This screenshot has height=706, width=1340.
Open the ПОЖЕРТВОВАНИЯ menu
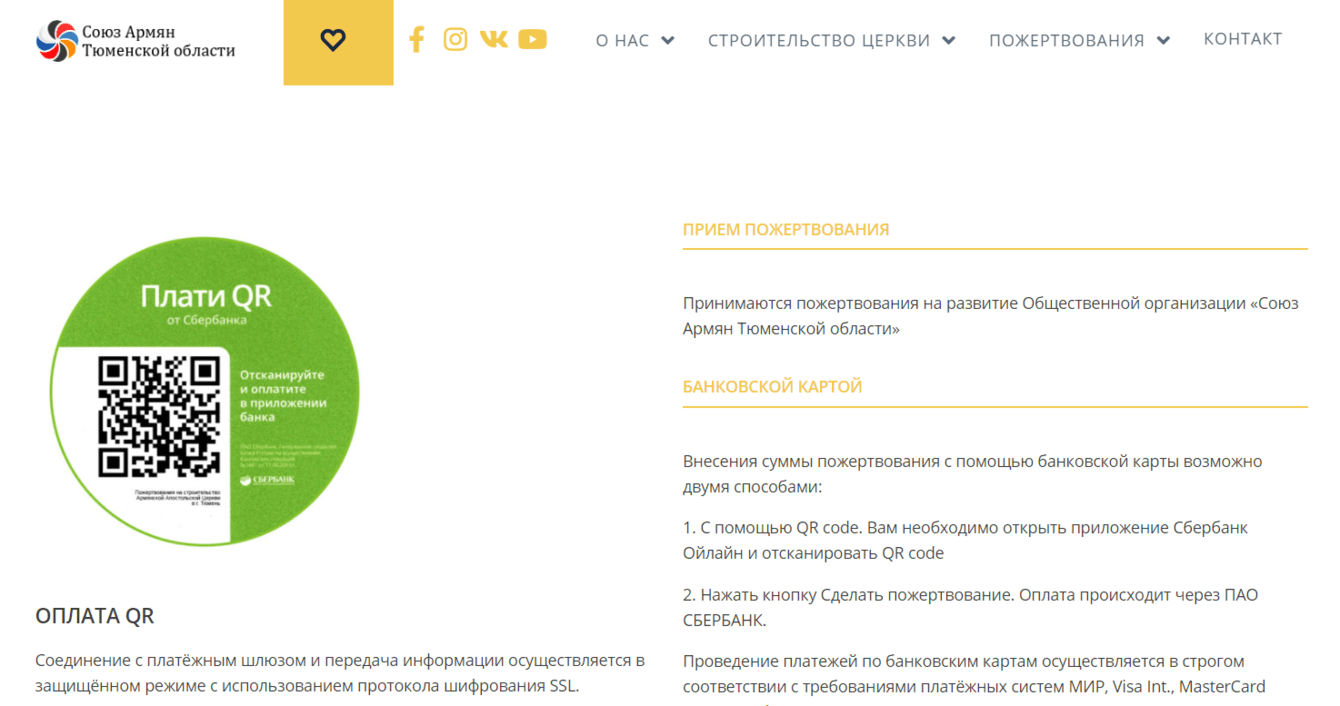1067,40
